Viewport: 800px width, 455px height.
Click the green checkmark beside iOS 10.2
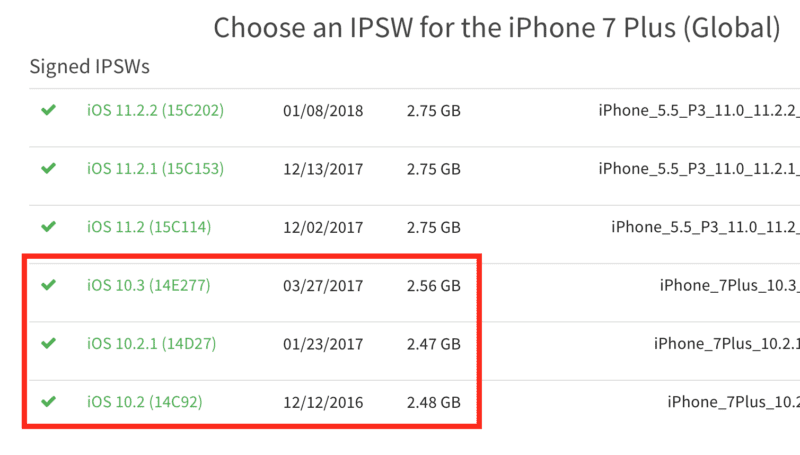coord(48,401)
